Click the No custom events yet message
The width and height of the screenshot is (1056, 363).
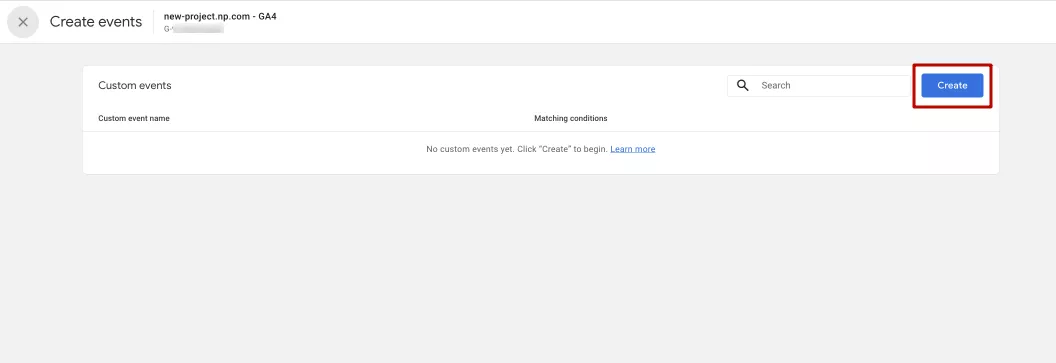click(517, 149)
